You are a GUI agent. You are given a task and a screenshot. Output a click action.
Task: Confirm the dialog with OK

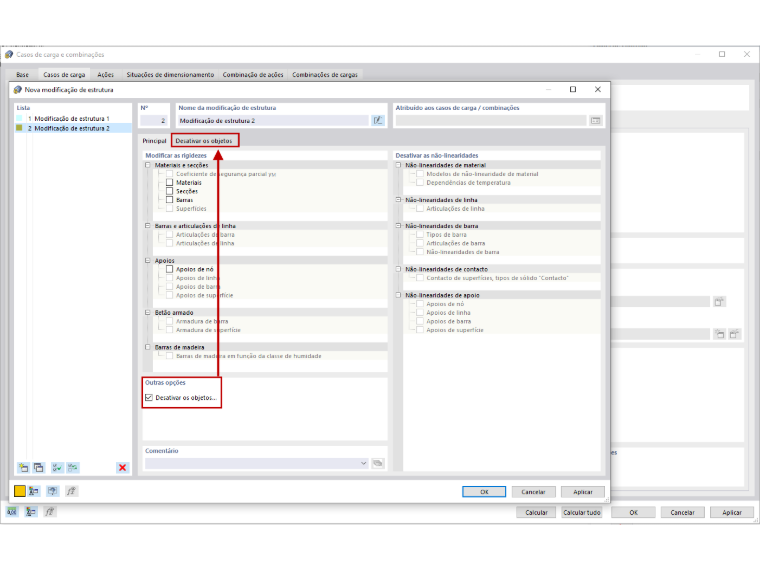pyautogui.click(x=484, y=491)
